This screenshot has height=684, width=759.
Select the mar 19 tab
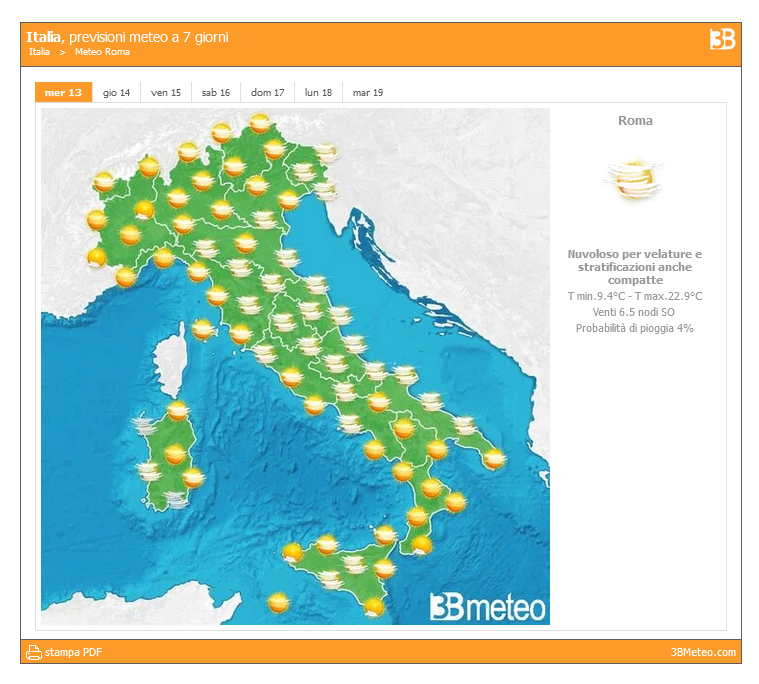pos(368,93)
